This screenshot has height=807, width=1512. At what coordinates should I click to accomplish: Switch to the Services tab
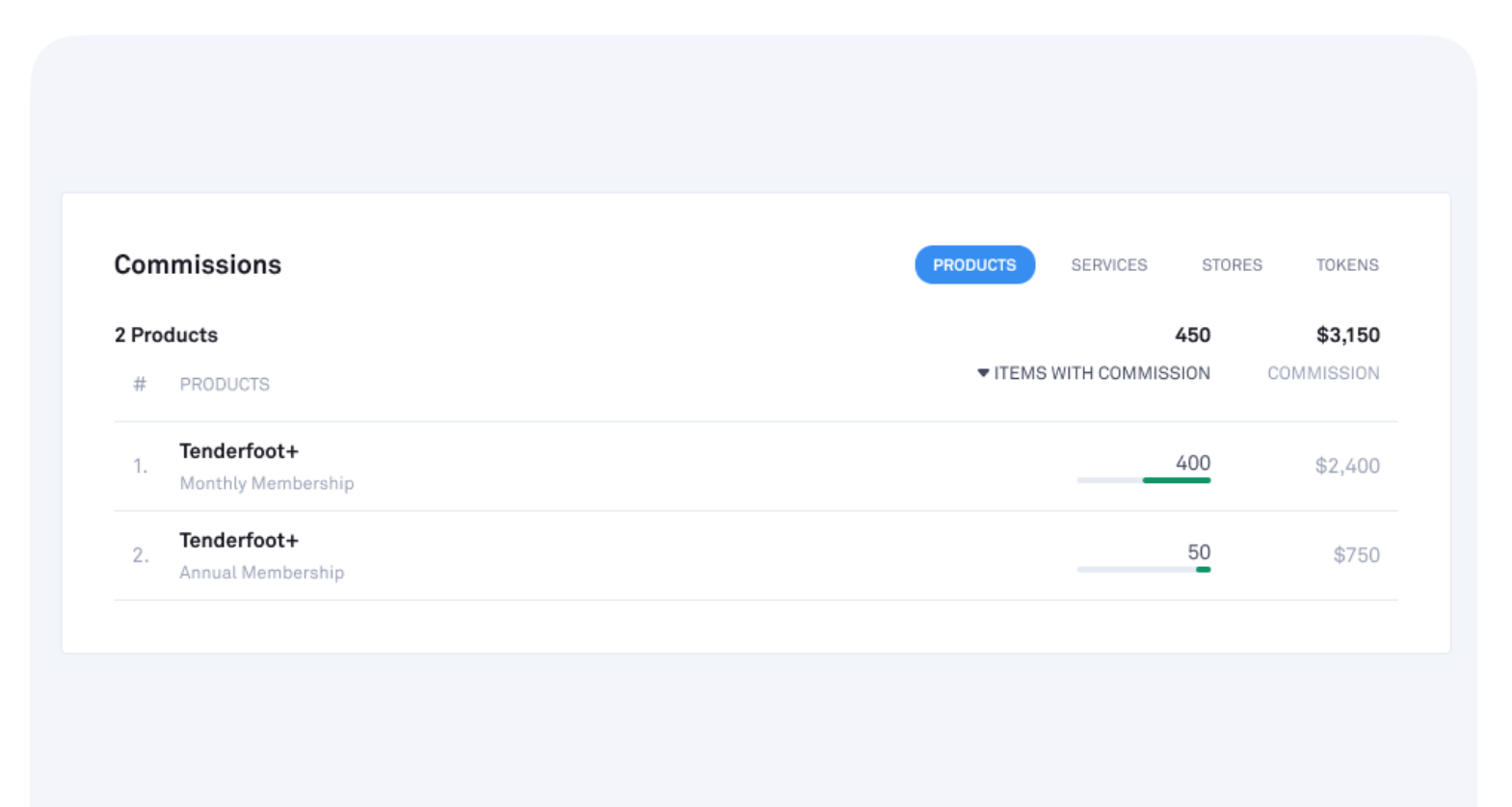[1108, 265]
